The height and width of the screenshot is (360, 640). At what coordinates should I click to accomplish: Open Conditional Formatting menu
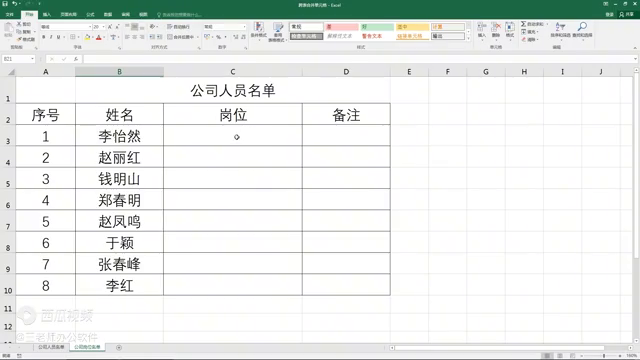coord(258,31)
